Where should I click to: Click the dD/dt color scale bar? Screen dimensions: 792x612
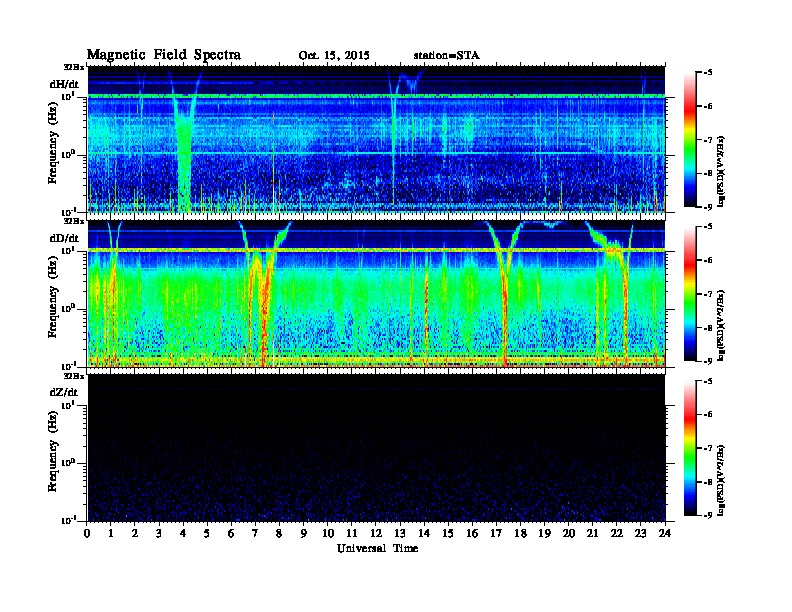tap(690, 294)
